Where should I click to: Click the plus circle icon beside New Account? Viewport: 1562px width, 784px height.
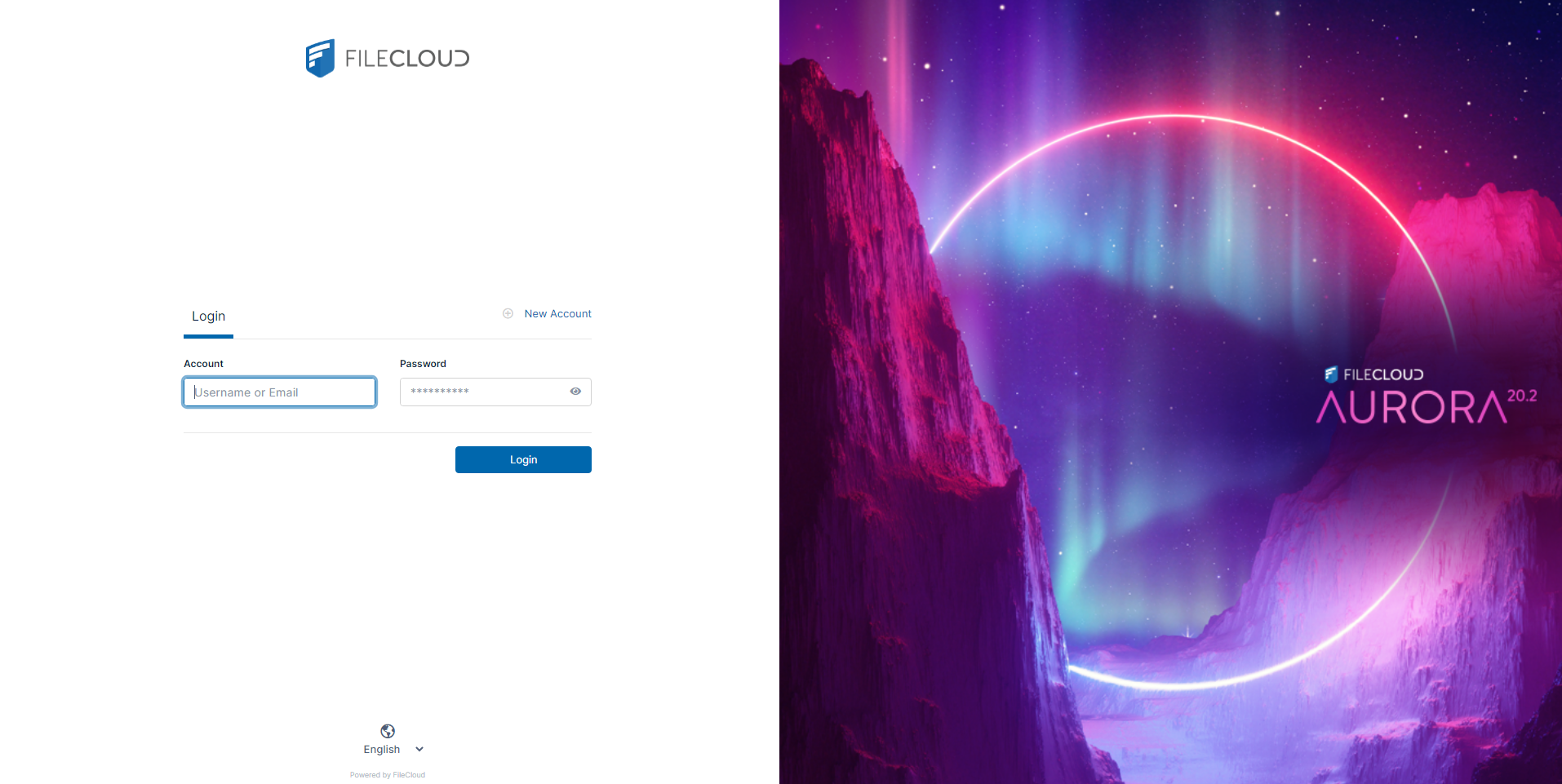508,313
